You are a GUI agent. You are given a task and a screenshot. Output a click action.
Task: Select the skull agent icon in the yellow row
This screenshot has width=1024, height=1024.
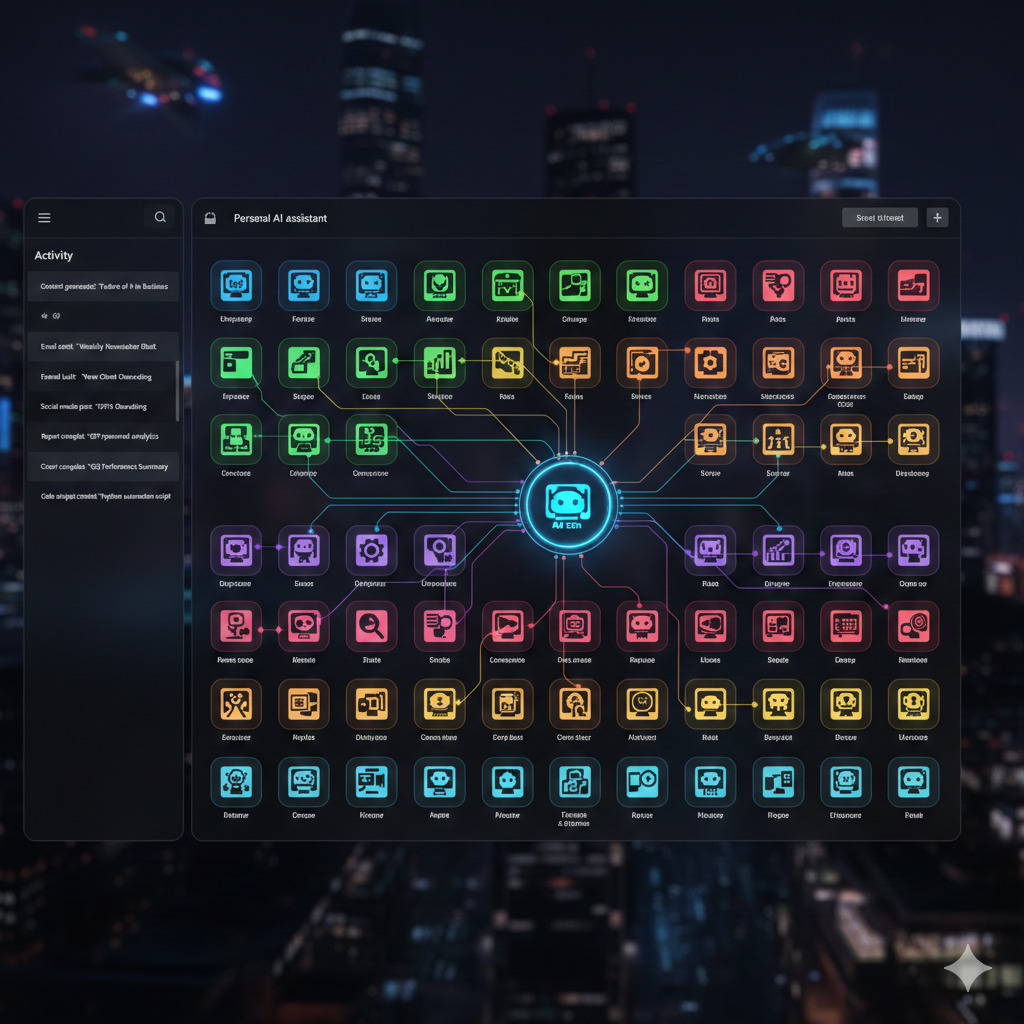click(x=778, y=708)
